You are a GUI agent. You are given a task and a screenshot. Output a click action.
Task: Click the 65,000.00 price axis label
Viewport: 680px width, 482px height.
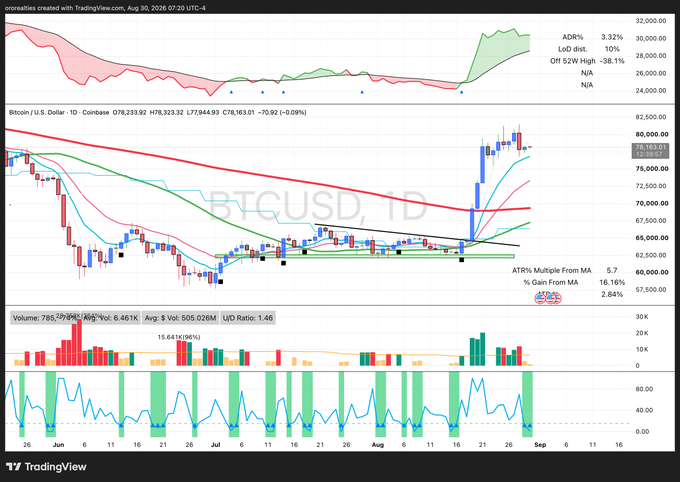[x=651, y=238]
